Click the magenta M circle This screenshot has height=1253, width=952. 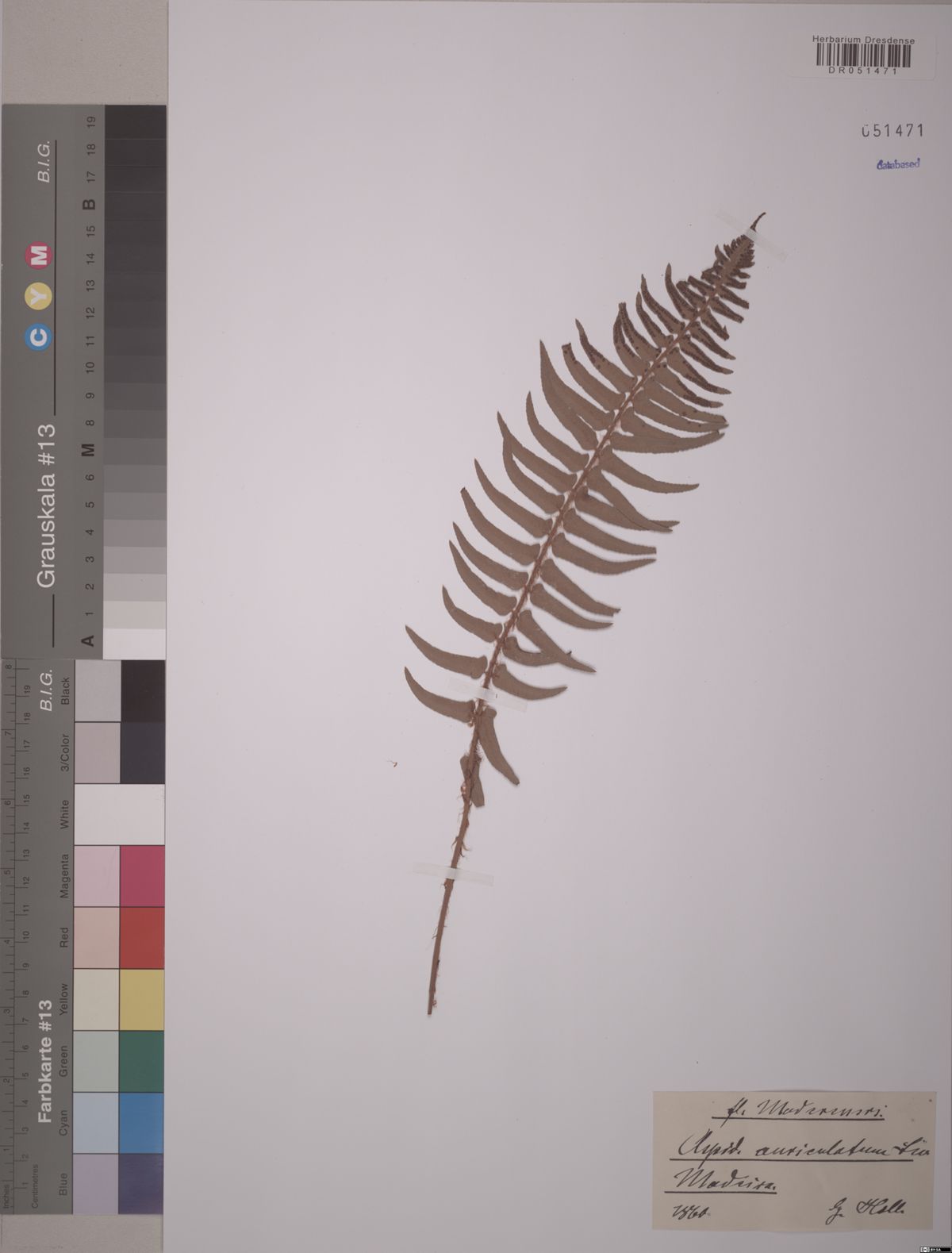[x=39, y=256]
